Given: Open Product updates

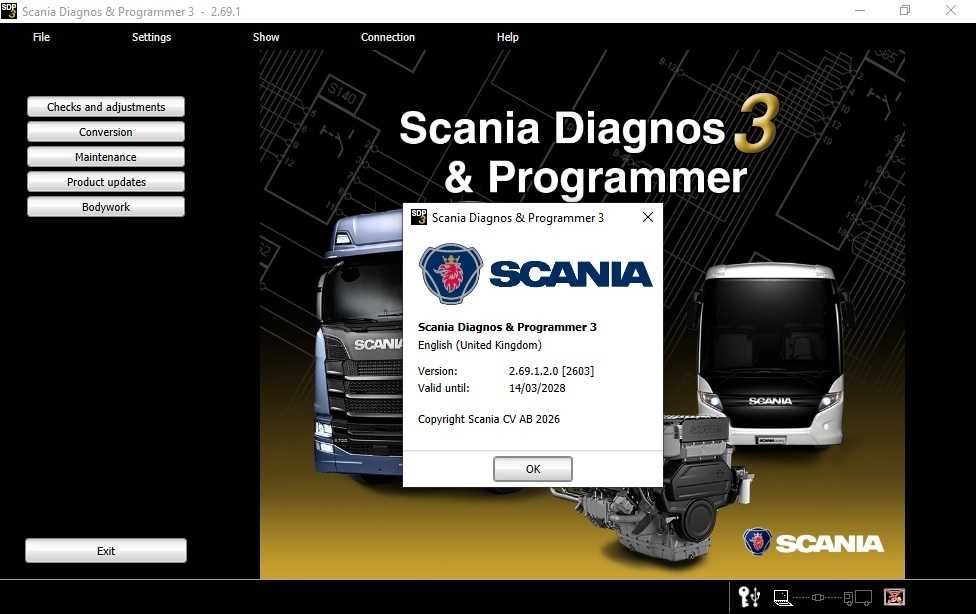Looking at the screenshot, I should pos(106,181).
